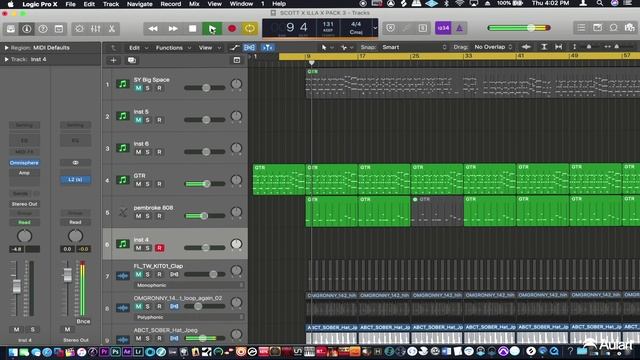Mute the Inst 6 track

point(138,152)
